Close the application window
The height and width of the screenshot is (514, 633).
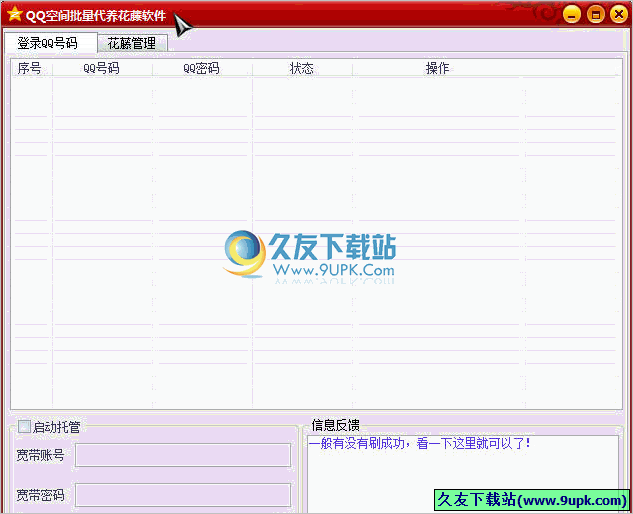point(619,15)
